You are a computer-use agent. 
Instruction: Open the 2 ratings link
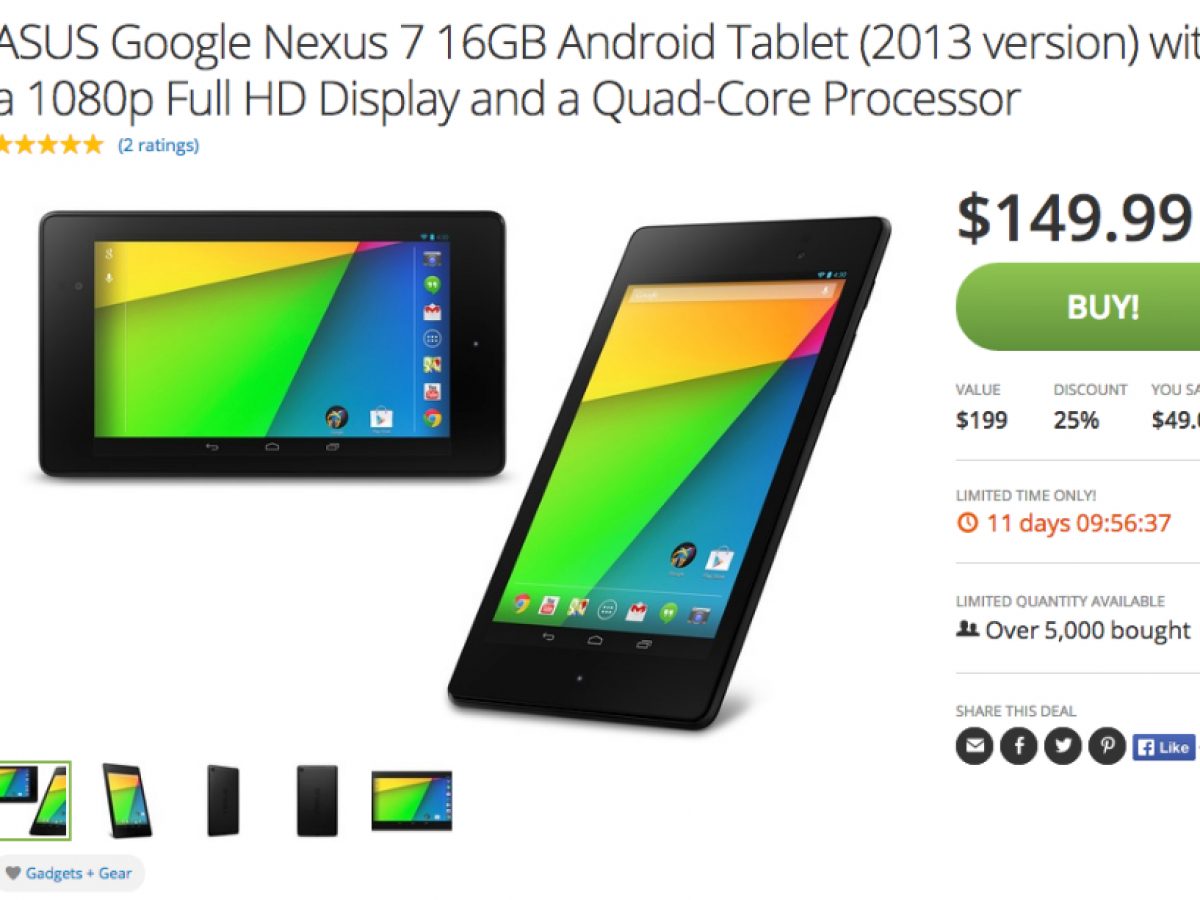pos(158,146)
